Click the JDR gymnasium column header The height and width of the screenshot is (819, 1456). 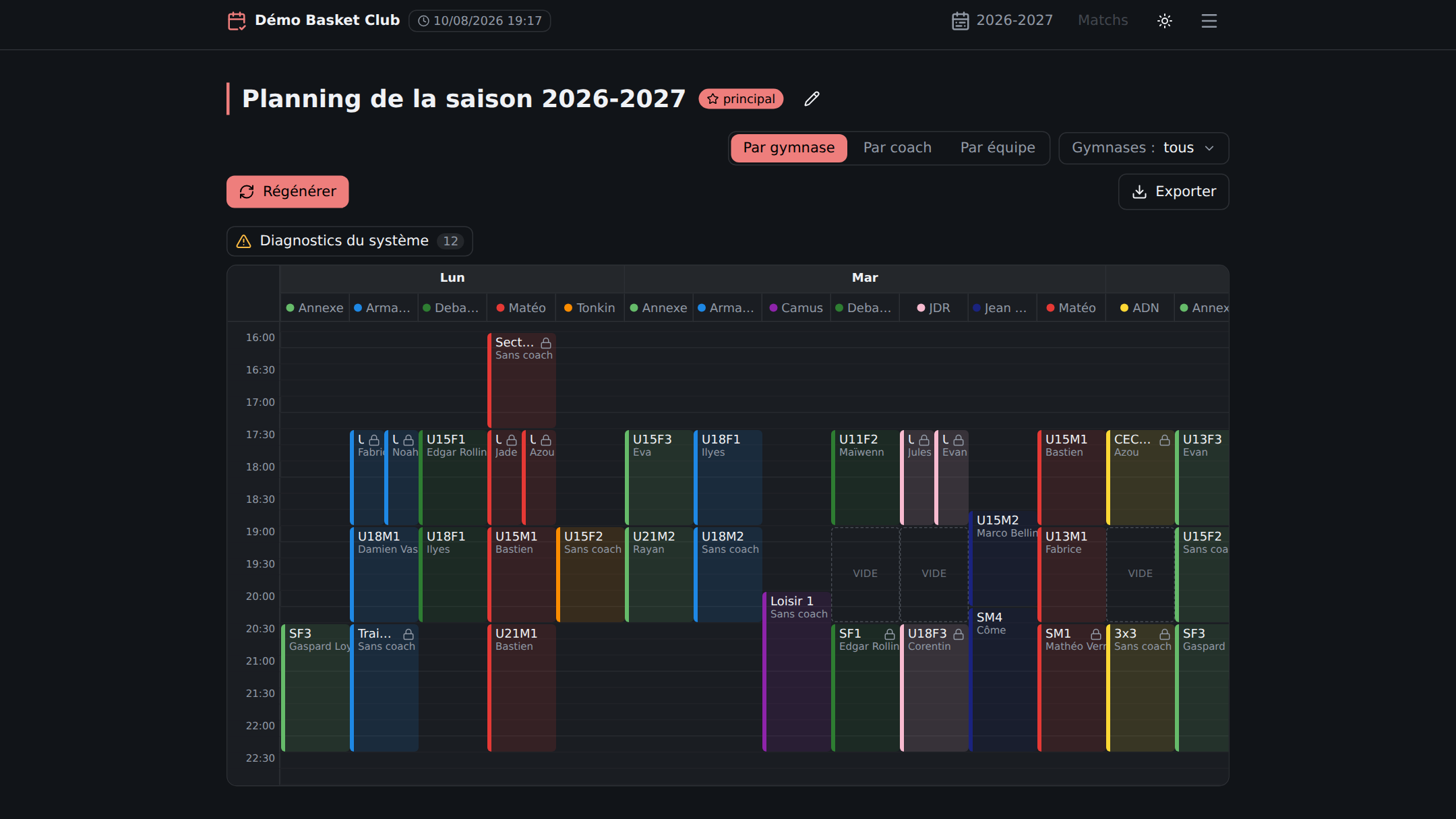click(x=934, y=308)
